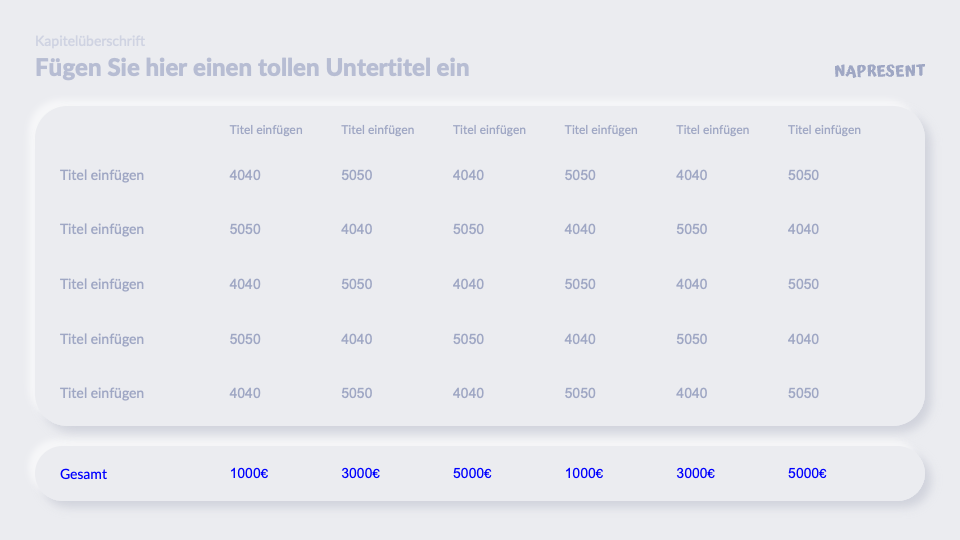Viewport: 960px width, 540px height.
Task: Select the third column header "Titel einfügen"
Action: point(489,130)
